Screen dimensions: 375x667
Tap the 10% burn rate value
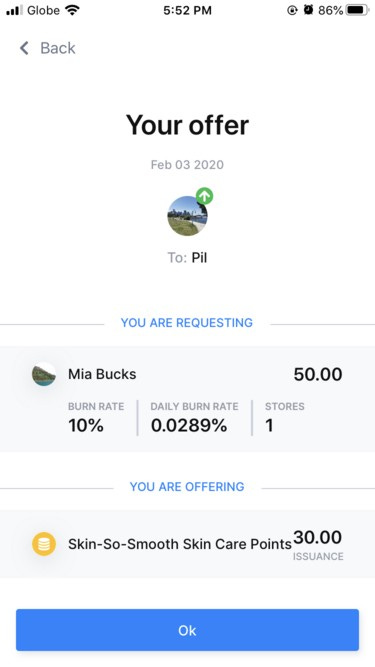click(86, 425)
